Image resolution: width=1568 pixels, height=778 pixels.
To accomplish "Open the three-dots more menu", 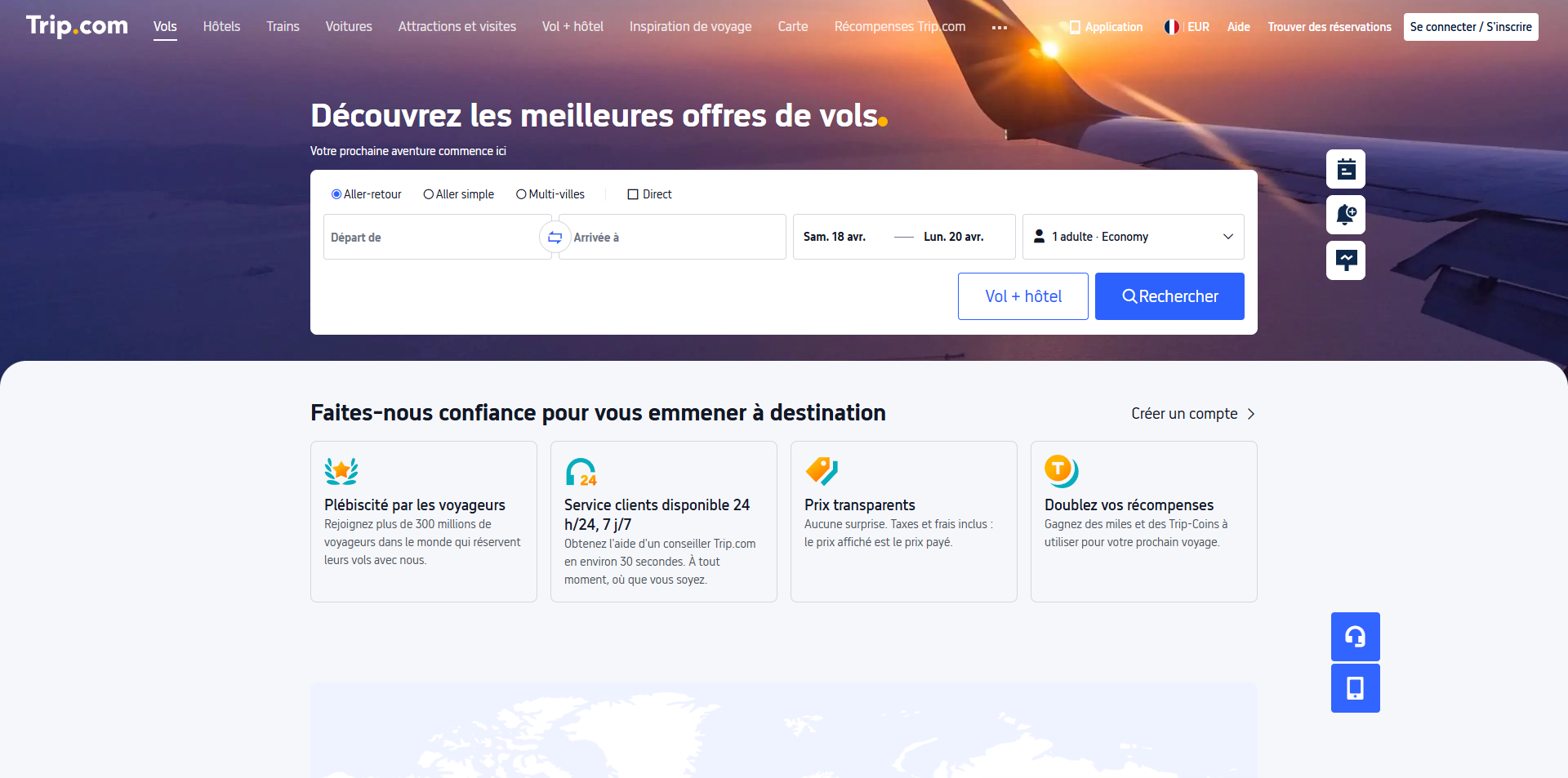I will pos(1000,27).
